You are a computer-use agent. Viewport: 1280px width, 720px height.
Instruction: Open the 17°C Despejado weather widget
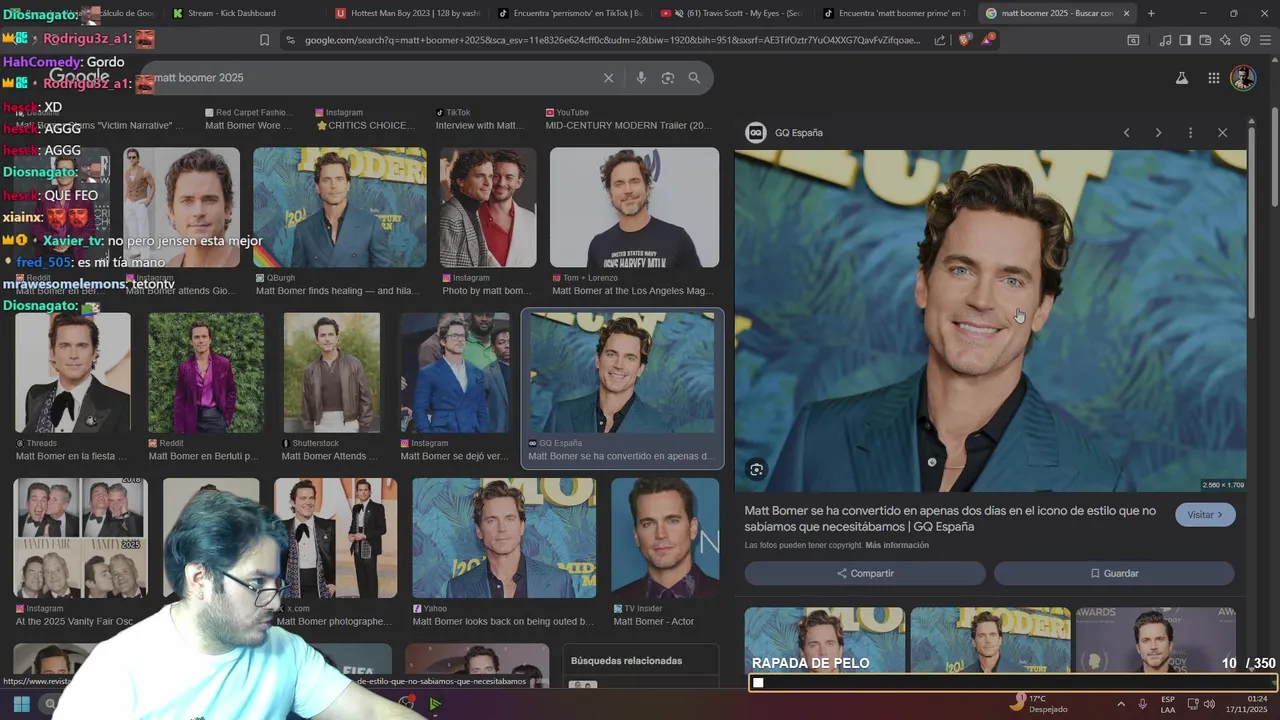tap(1037, 703)
